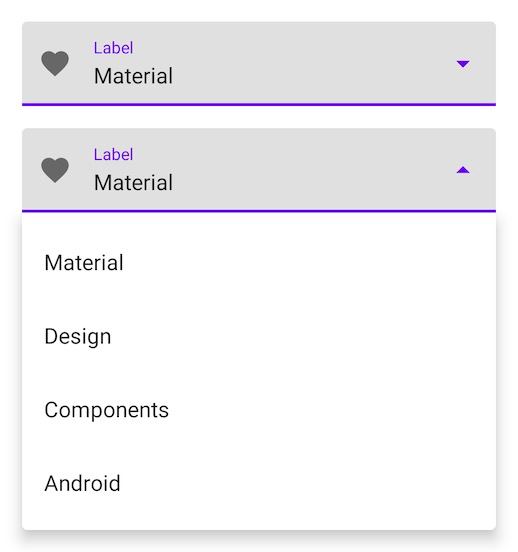
Task: Click the purple underline of the top field
Action: coord(259,105)
